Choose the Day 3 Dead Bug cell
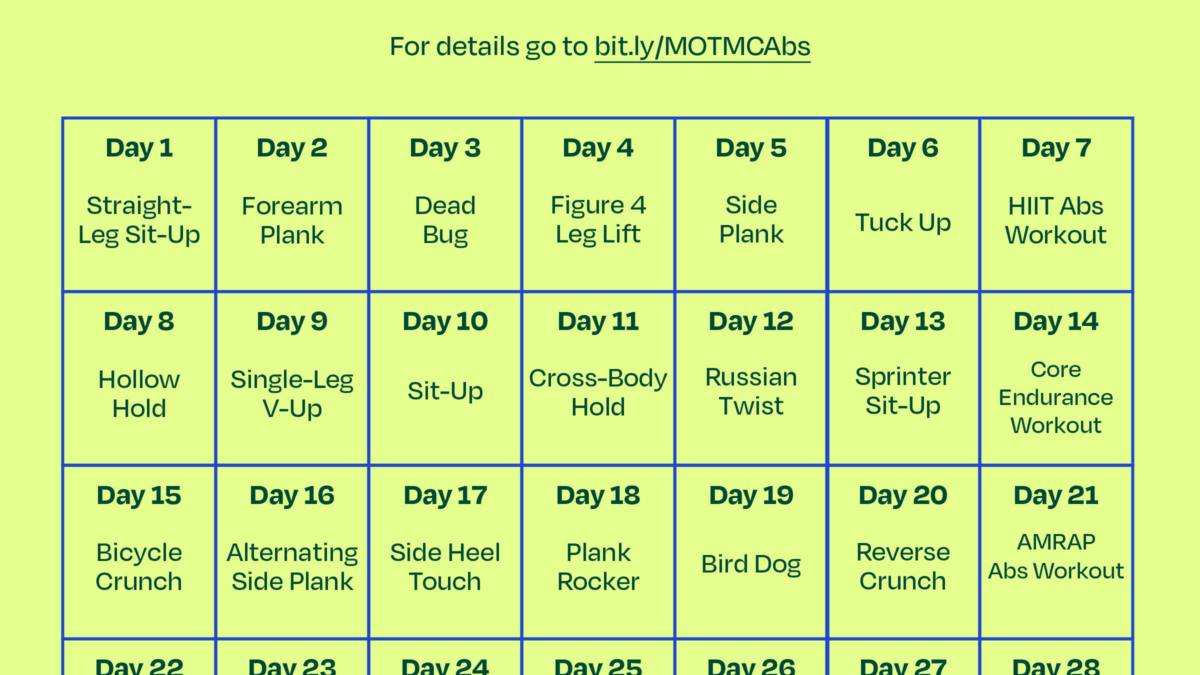The width and height of the screenshot is (1200, 675). 445,205
